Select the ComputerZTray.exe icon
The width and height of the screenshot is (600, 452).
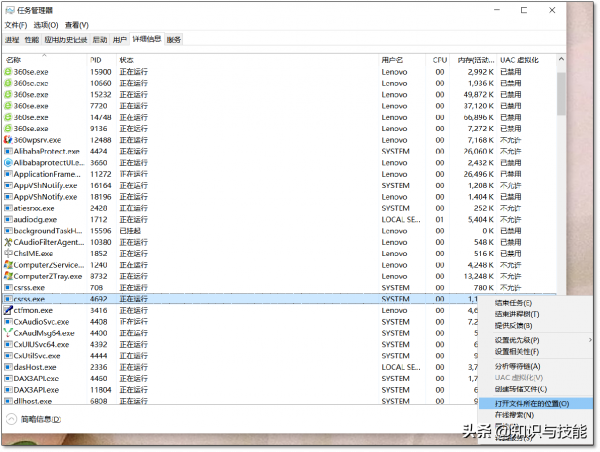(x=8, y=276)
